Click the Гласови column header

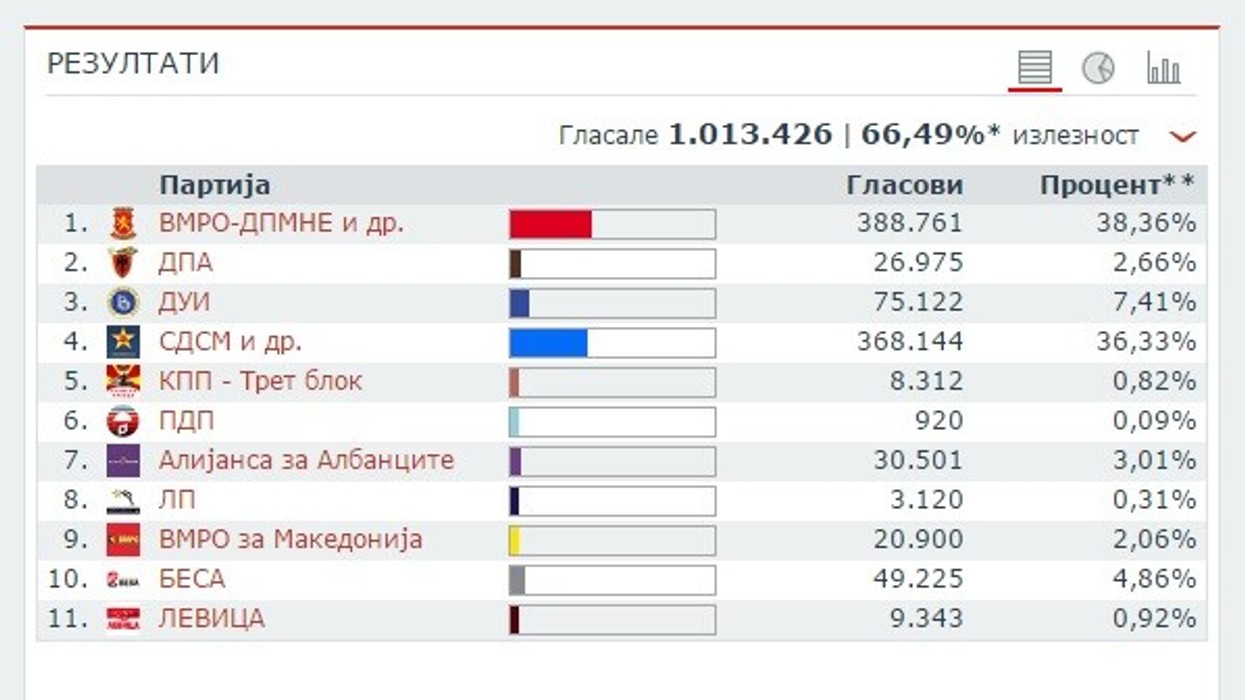click(905, 185)
